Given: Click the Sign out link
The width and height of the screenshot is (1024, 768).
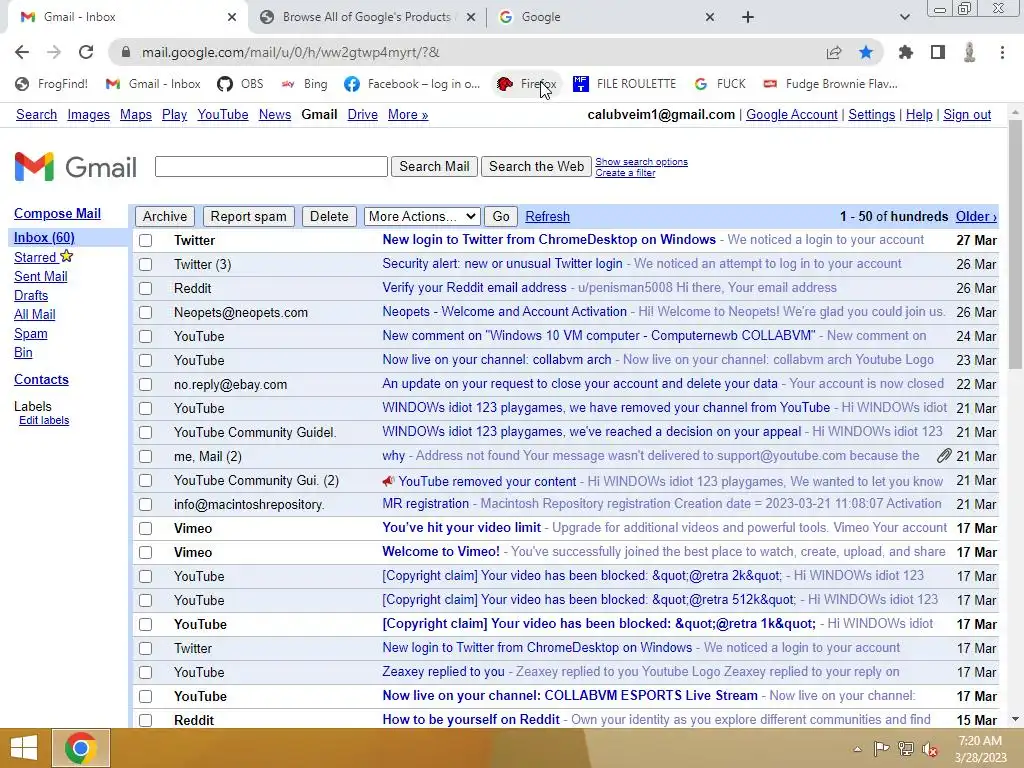Looking at the screenshot, I should pyautogui.click(x=967, y=114).
